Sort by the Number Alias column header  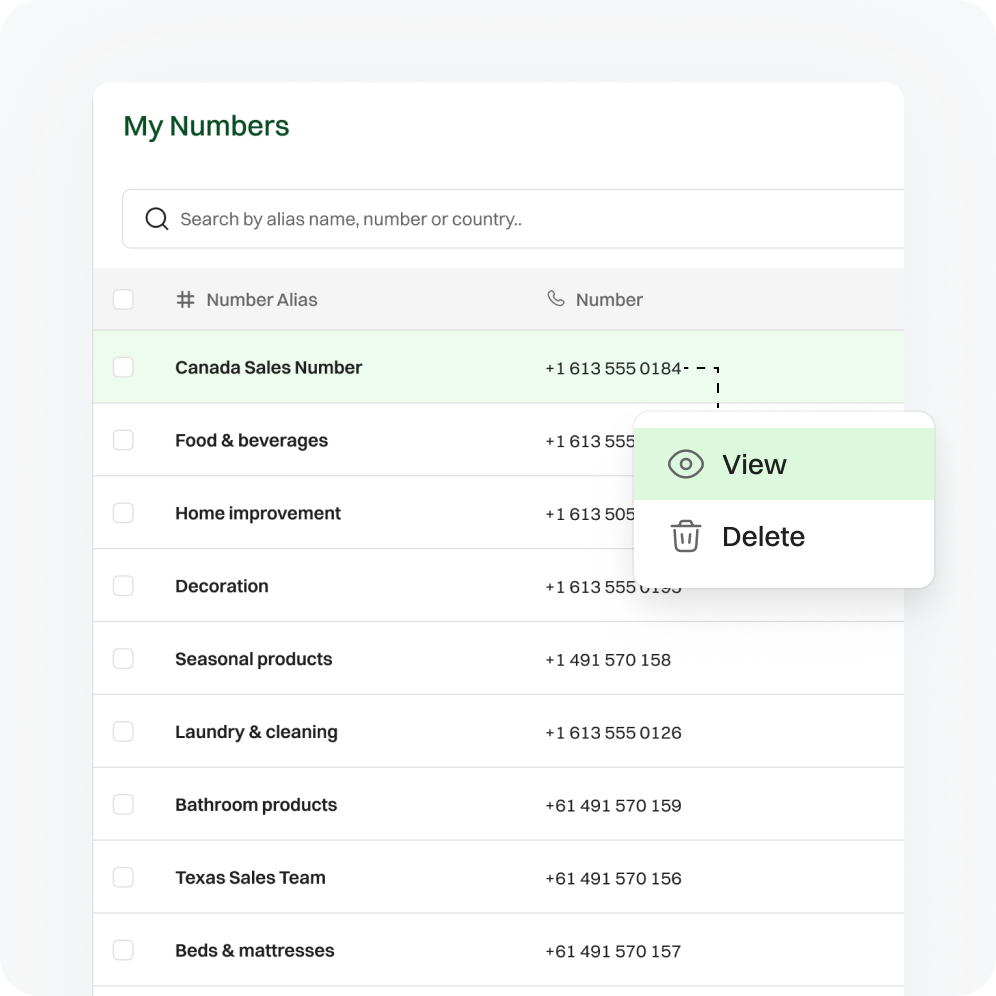[261, 299]
